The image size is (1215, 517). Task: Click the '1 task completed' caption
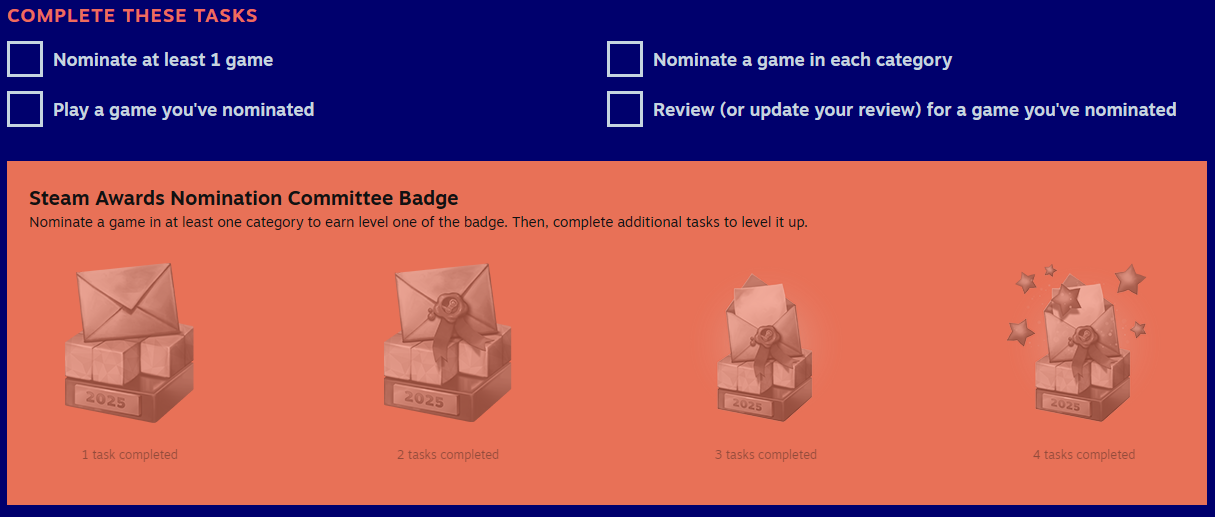click(130, 455)
